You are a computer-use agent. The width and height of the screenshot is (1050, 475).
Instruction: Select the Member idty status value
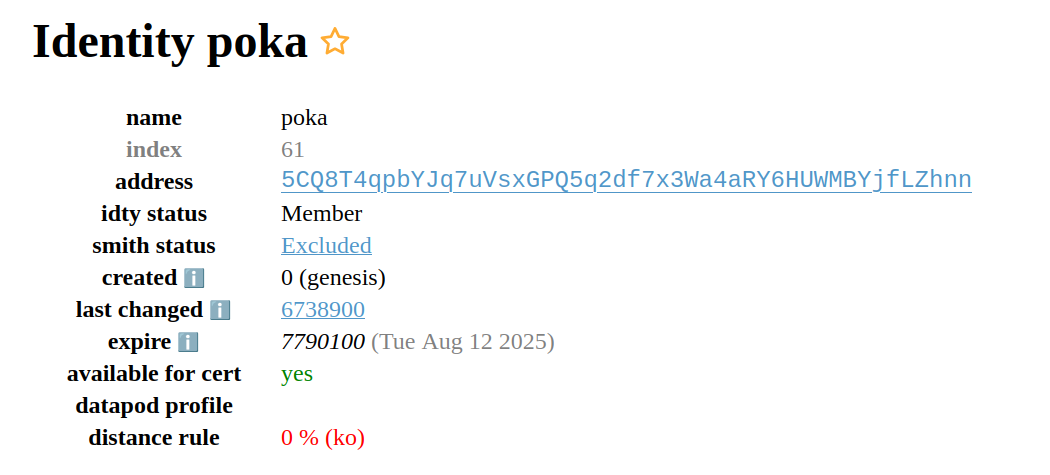[x=321, y=214]
